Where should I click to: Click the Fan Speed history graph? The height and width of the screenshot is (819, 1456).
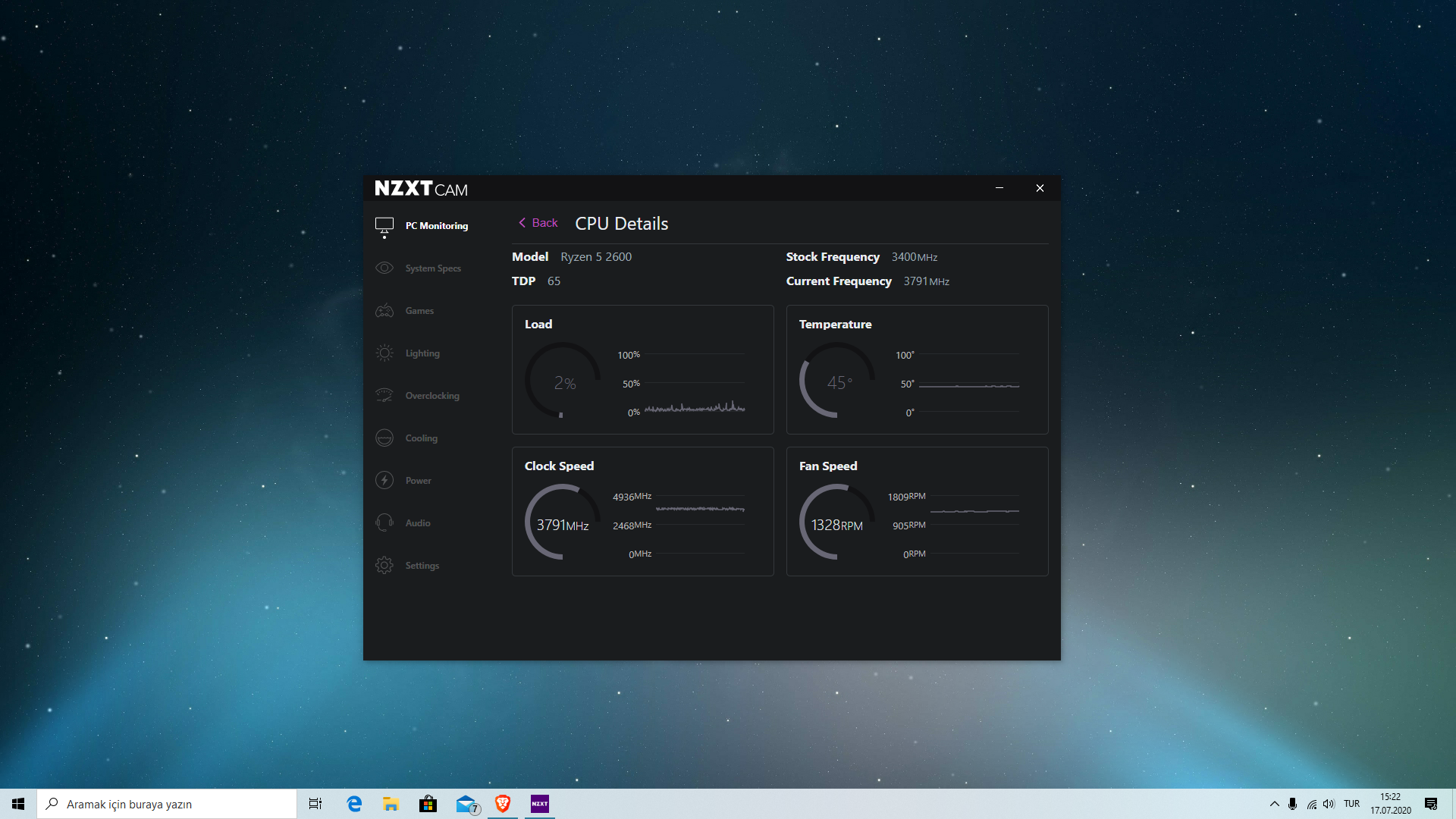[974, 525]
